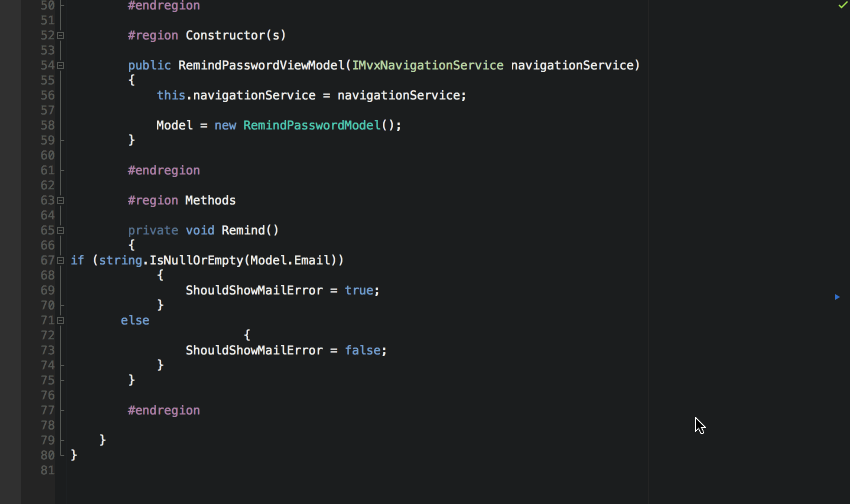Click the 'private' keyword on line 65
The height and width of the screenshot is (504, 850).
(x=153, y=230)
